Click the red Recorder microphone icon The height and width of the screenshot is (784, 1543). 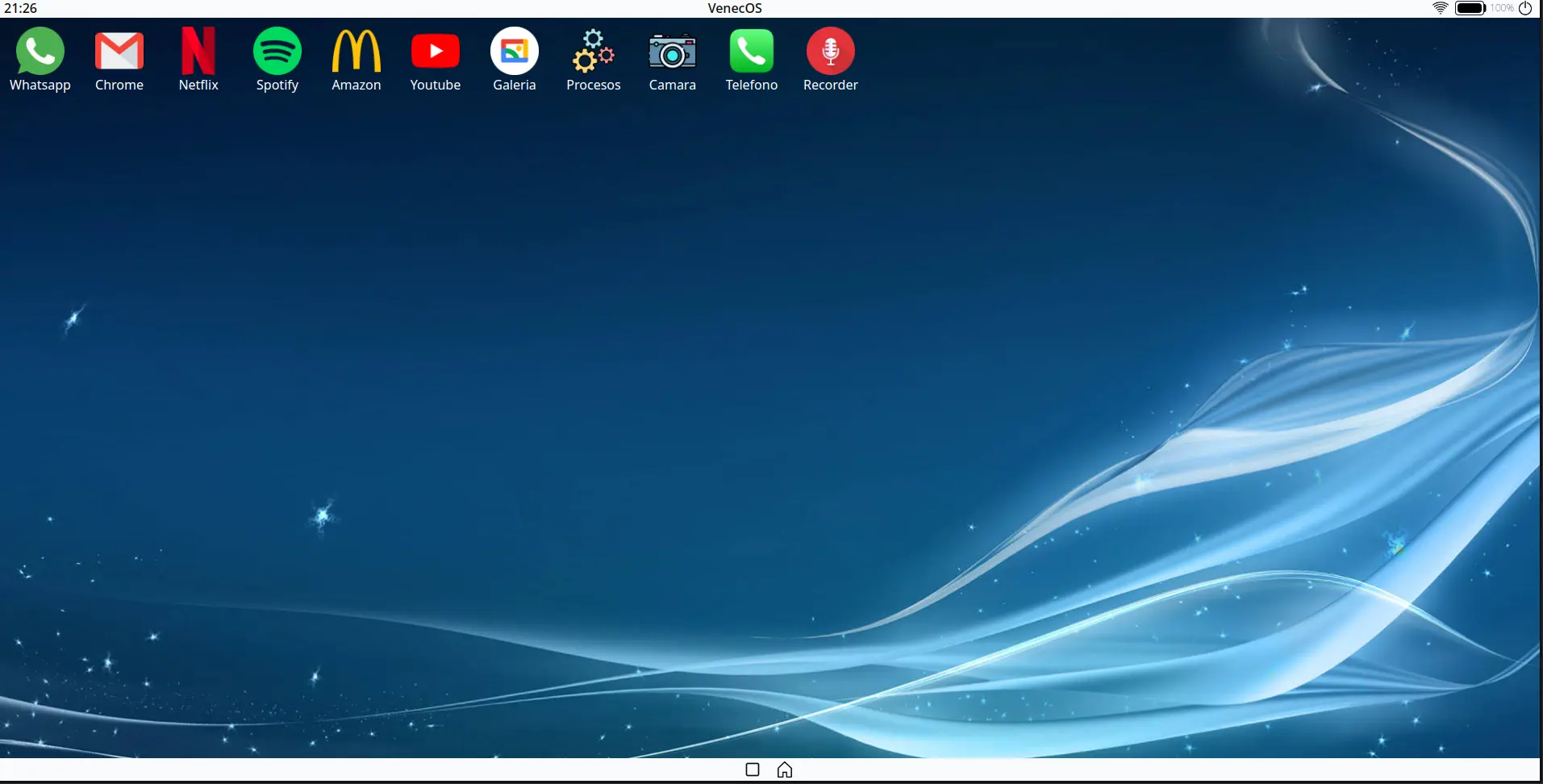click(x=830, y=52)
